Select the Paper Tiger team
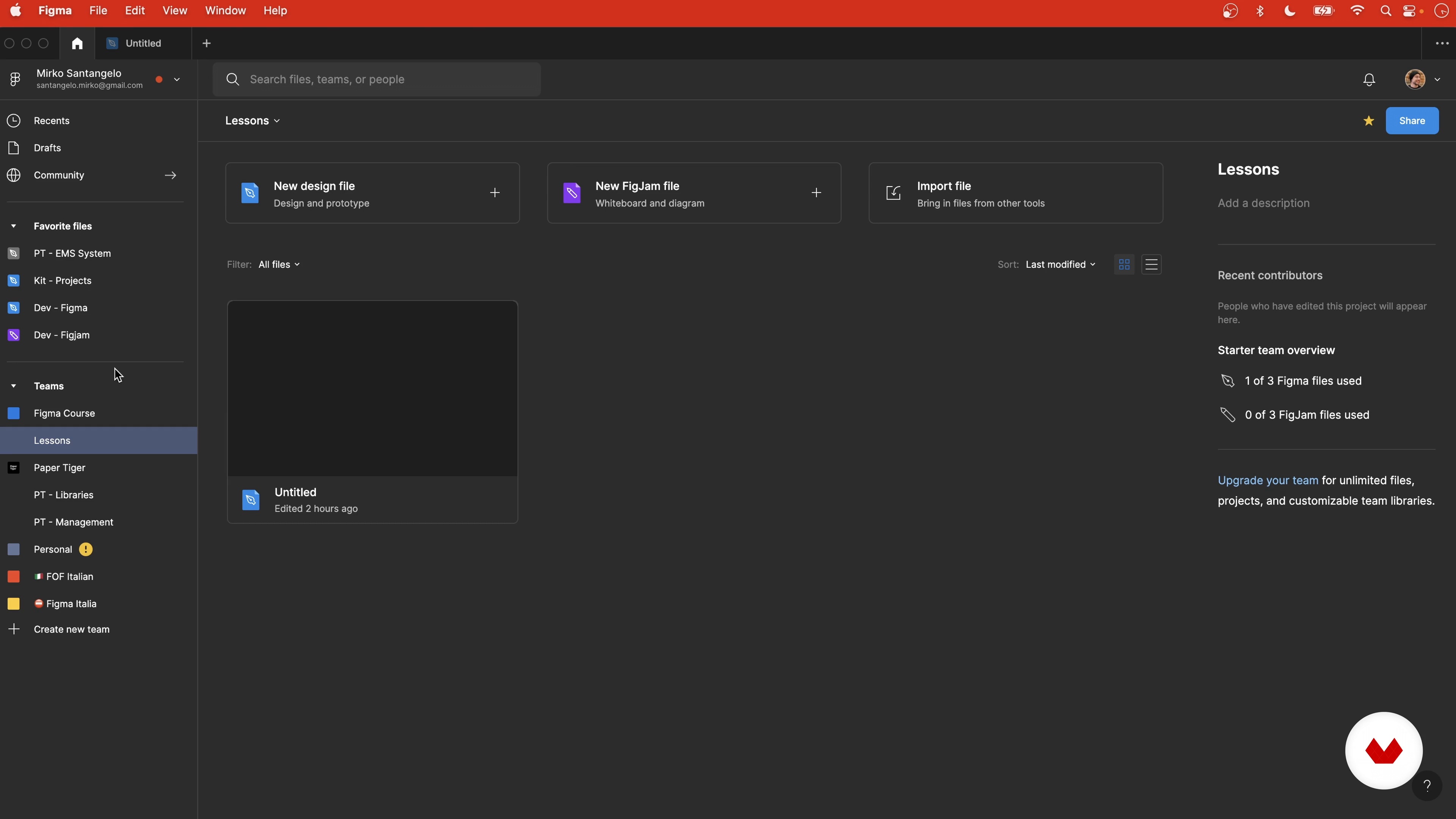The height and width of the screenshot is (819, 1456). pos(98,468)
